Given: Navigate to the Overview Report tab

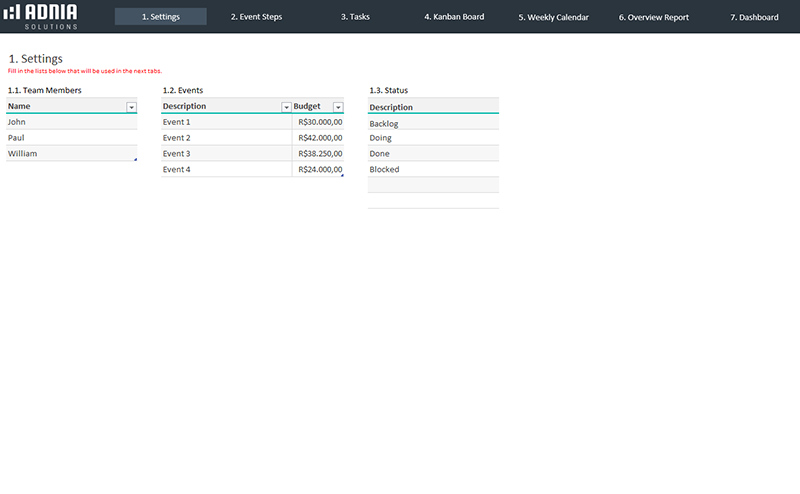Looking at the screenshot, I should pos(653,17).
